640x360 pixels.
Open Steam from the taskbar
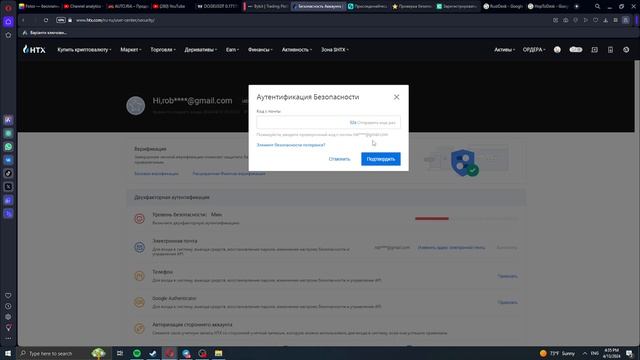coord(153,353)
